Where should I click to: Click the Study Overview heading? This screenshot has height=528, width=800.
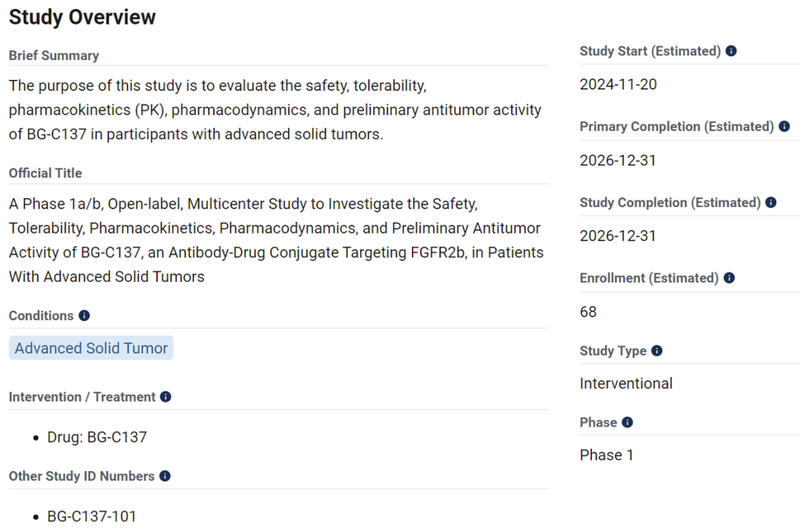[82, 17]
